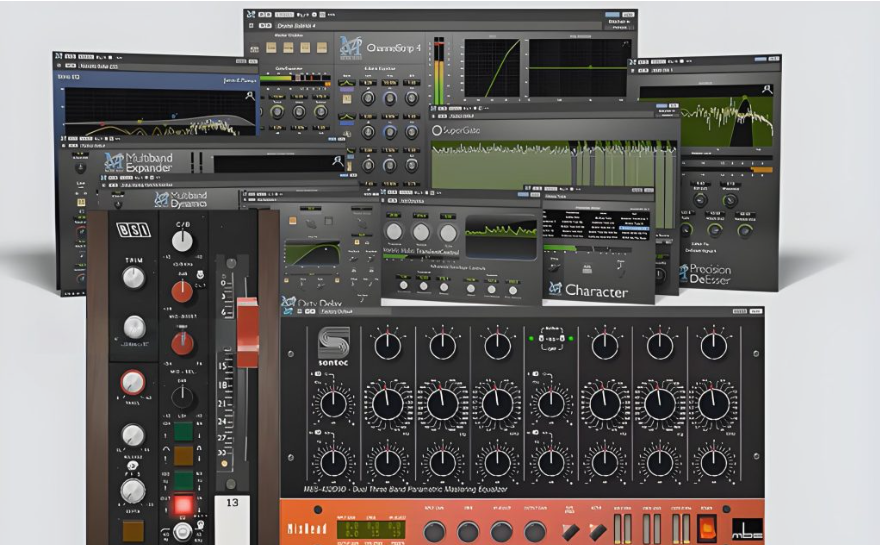The height and width of the screenshot is (545, 880).
Task: Click the fourth knob of the four MixHead knobs
Action: (535, 531)
